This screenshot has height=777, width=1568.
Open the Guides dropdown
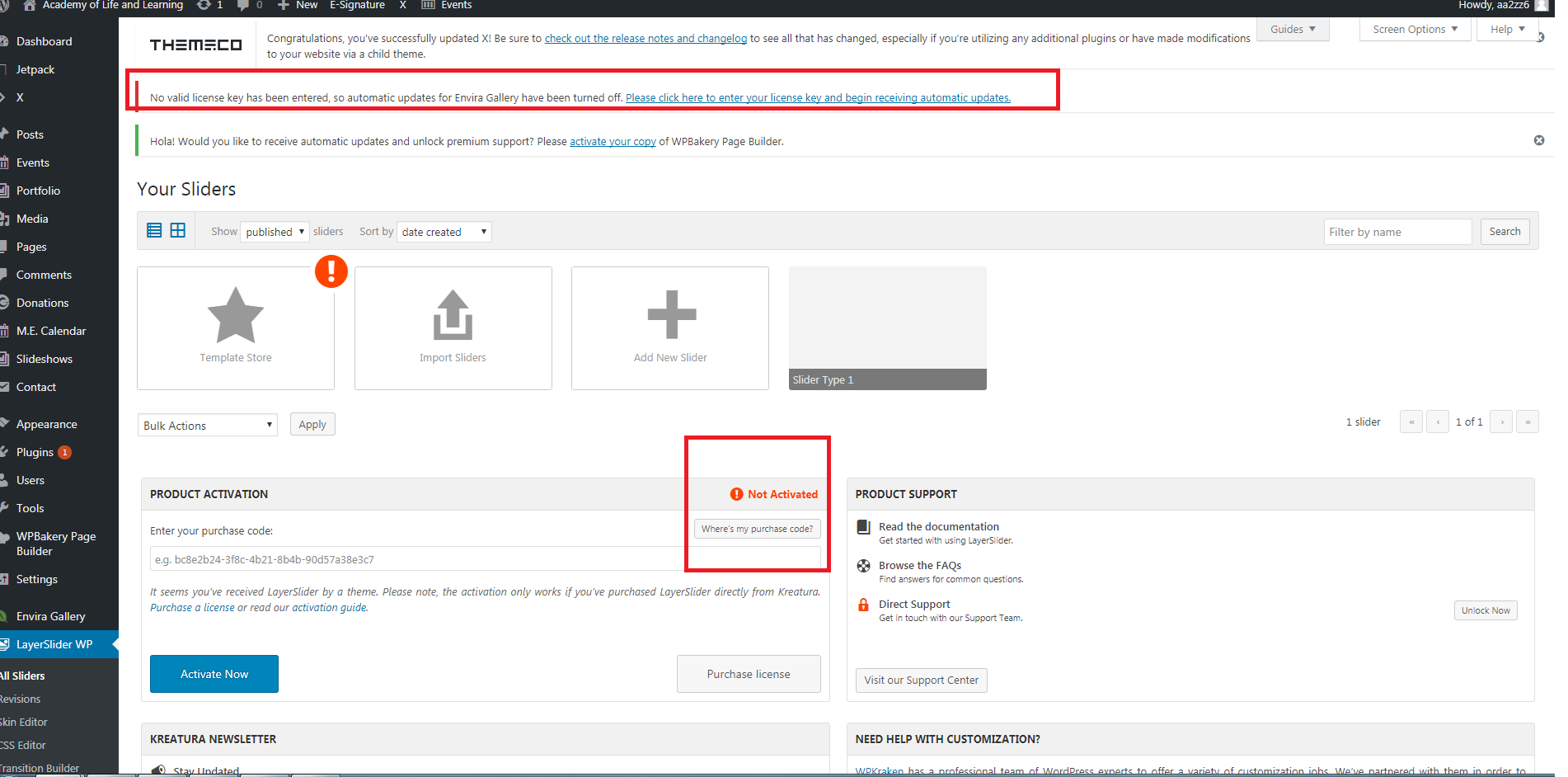pos(1292,30)
